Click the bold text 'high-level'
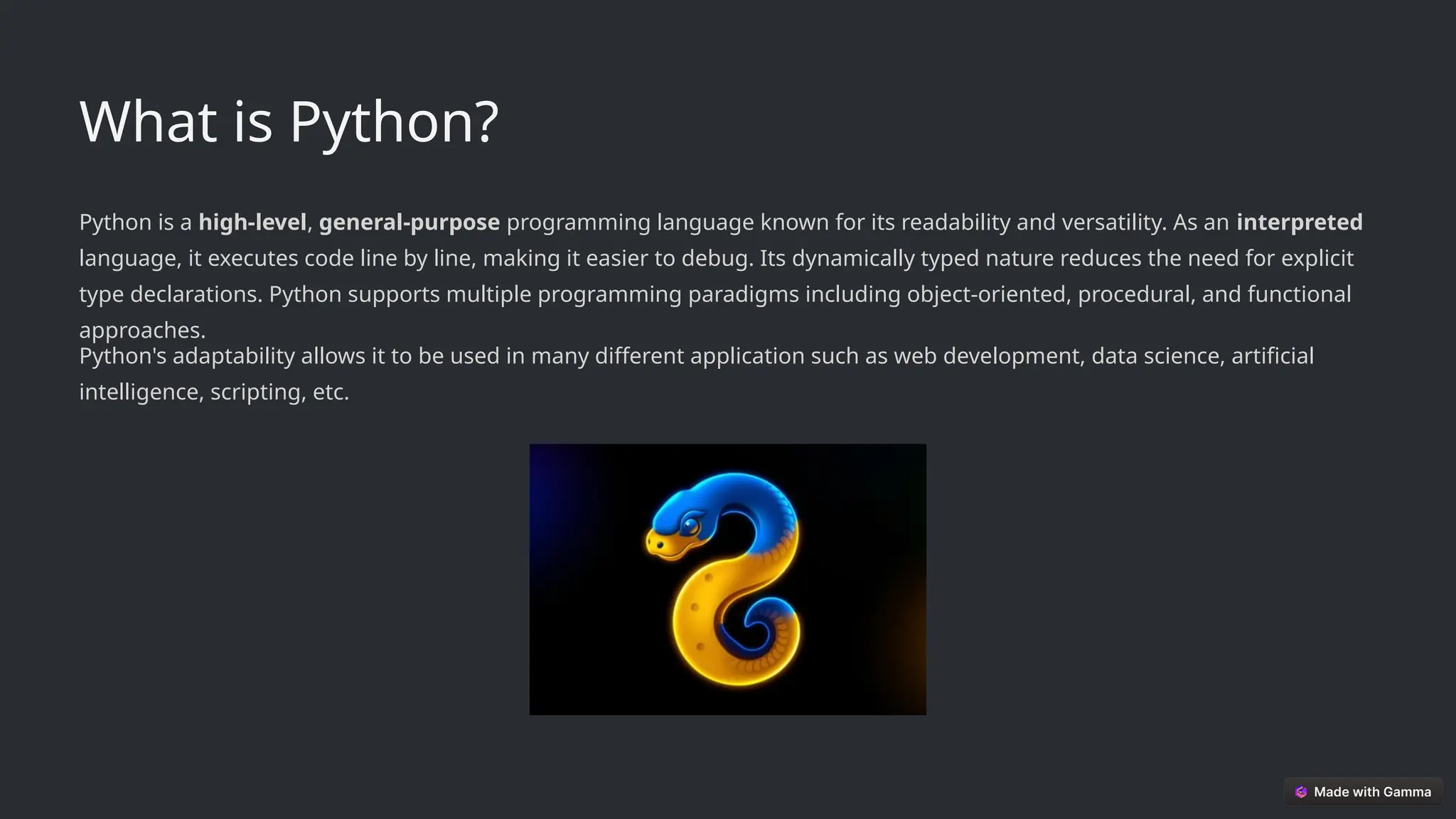This screenshot has height=819, width=1456. tap(252, 223)
